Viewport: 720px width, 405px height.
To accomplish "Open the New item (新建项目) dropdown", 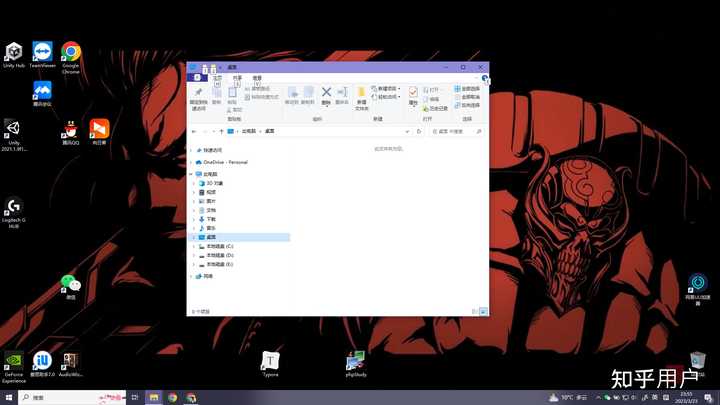I will (x=386, y=89).
